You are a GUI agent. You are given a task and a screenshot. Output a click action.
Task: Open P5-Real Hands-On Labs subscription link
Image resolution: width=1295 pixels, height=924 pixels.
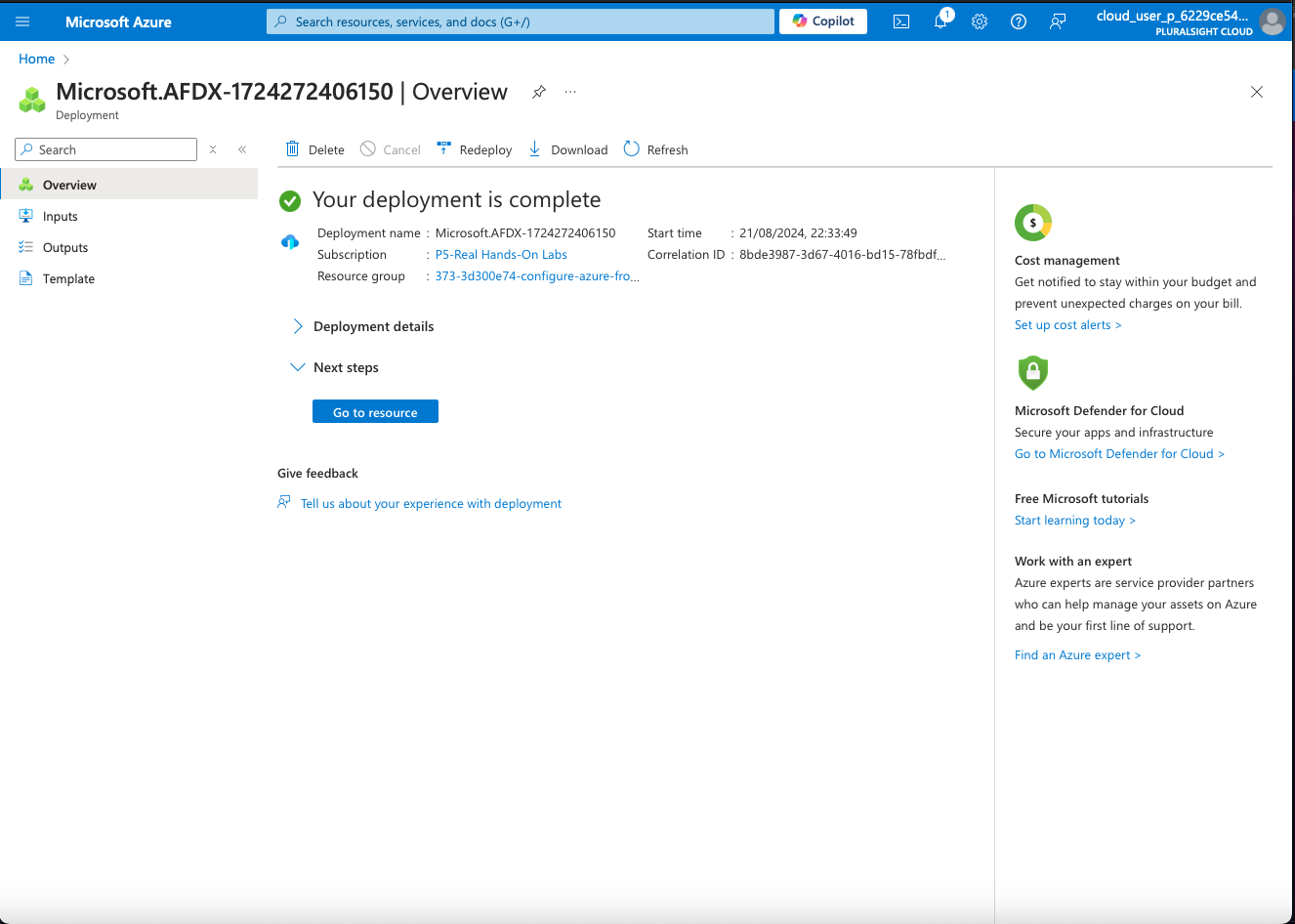[x=501, y=254]
